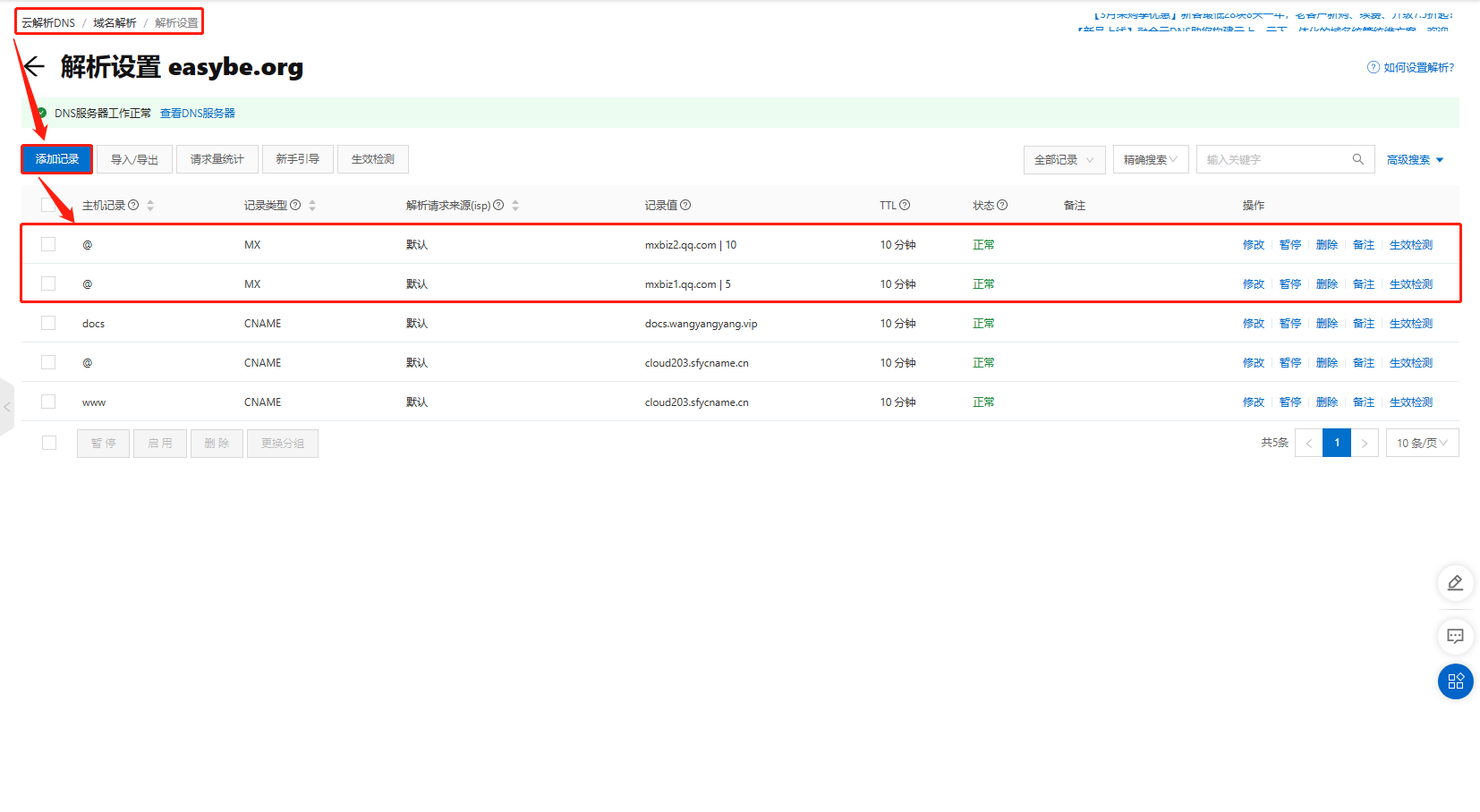Check the docs CNAME record row
This screenshot has width=1480, height=812.
click(48, 323)
